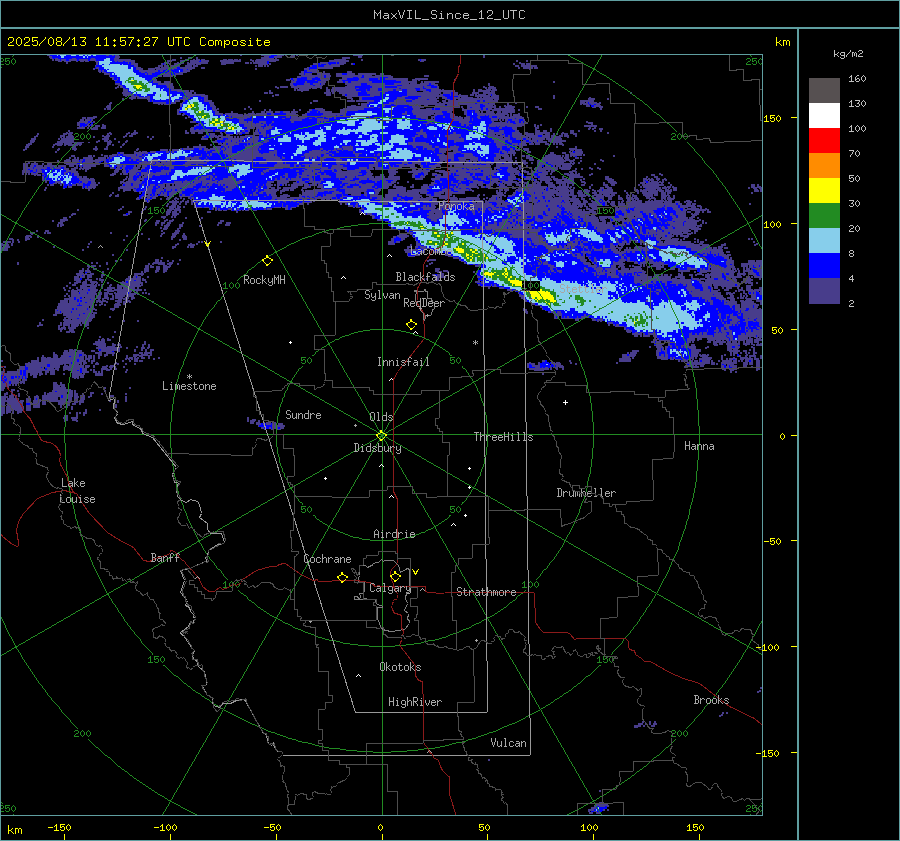Click the ThreeHills city label
This screenshot has width=900, height=841.
pos(503,437)
